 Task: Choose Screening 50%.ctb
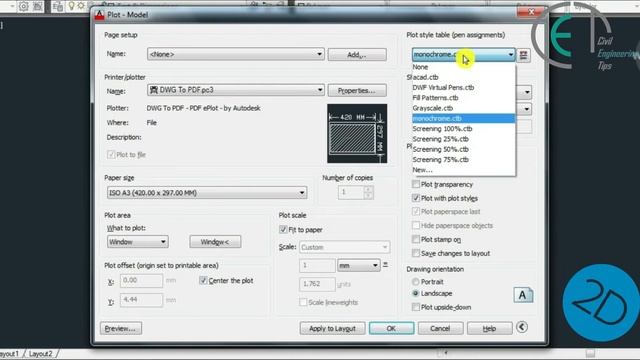tap(464, 149)
